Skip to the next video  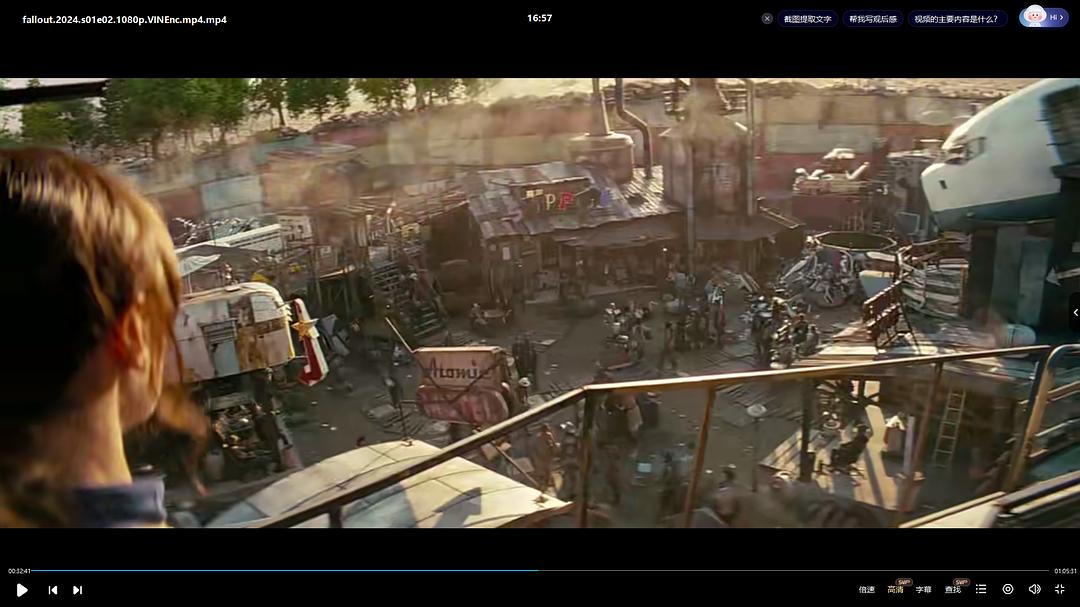(77, 590)
